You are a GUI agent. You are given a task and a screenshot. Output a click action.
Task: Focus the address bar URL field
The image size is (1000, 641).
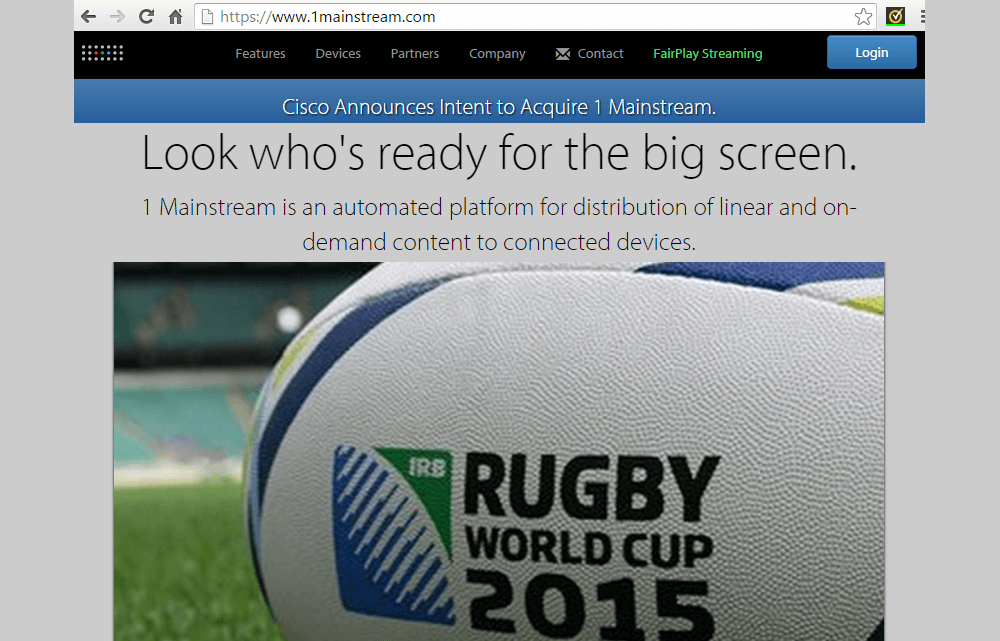(x=530, y=16)
